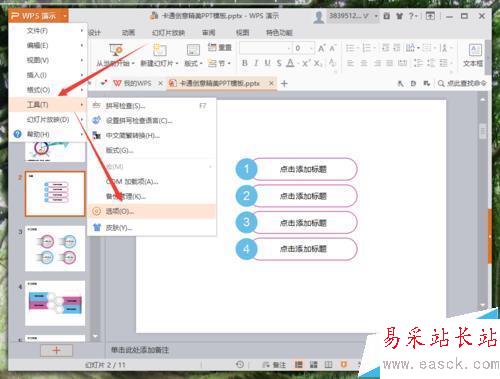500x379 pixels.
Task: Start slideshow from current slide icon
Action: (x=116, y=50)
